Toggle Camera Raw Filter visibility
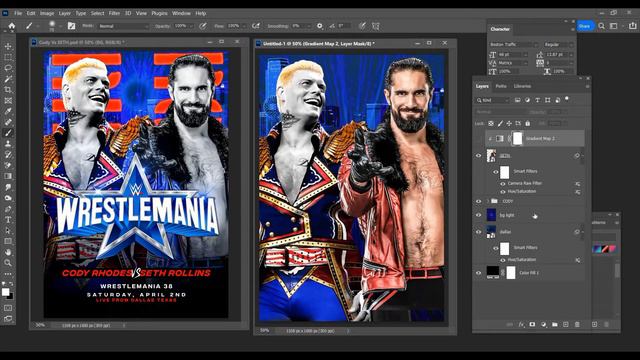 pyautogui.click(x=503, y=184)
